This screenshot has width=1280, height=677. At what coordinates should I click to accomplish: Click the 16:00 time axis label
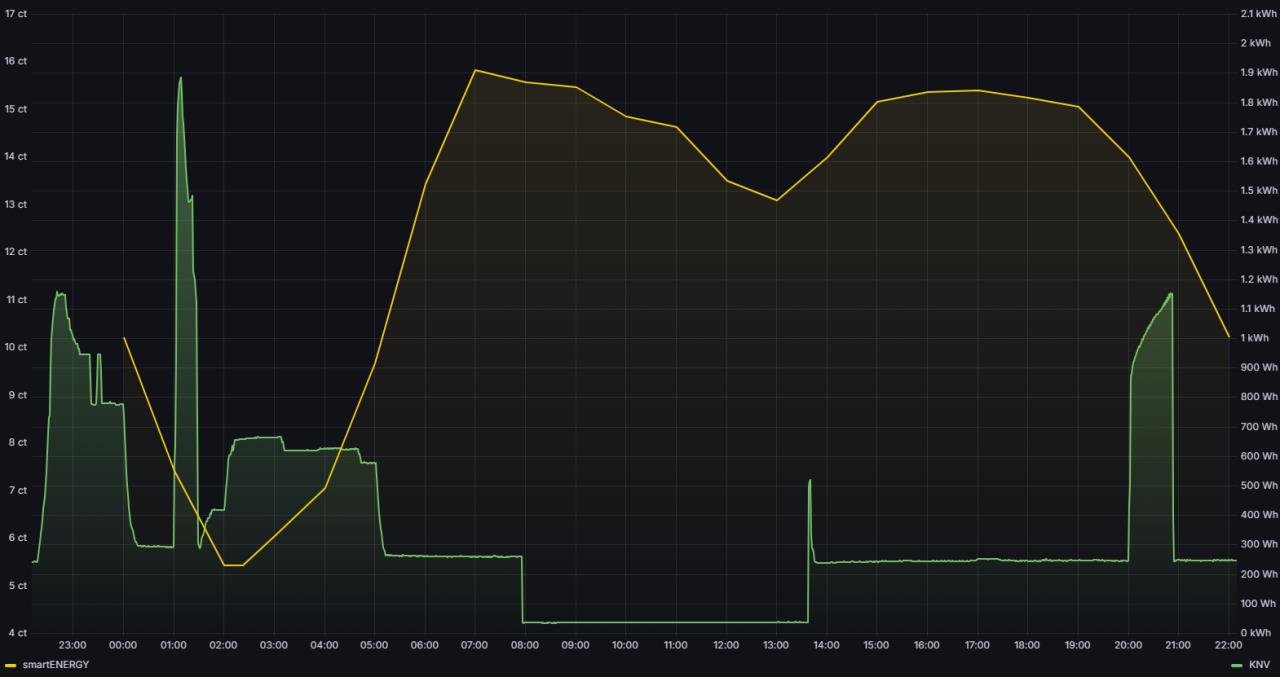pyautogui.click(x=926, y=645)
